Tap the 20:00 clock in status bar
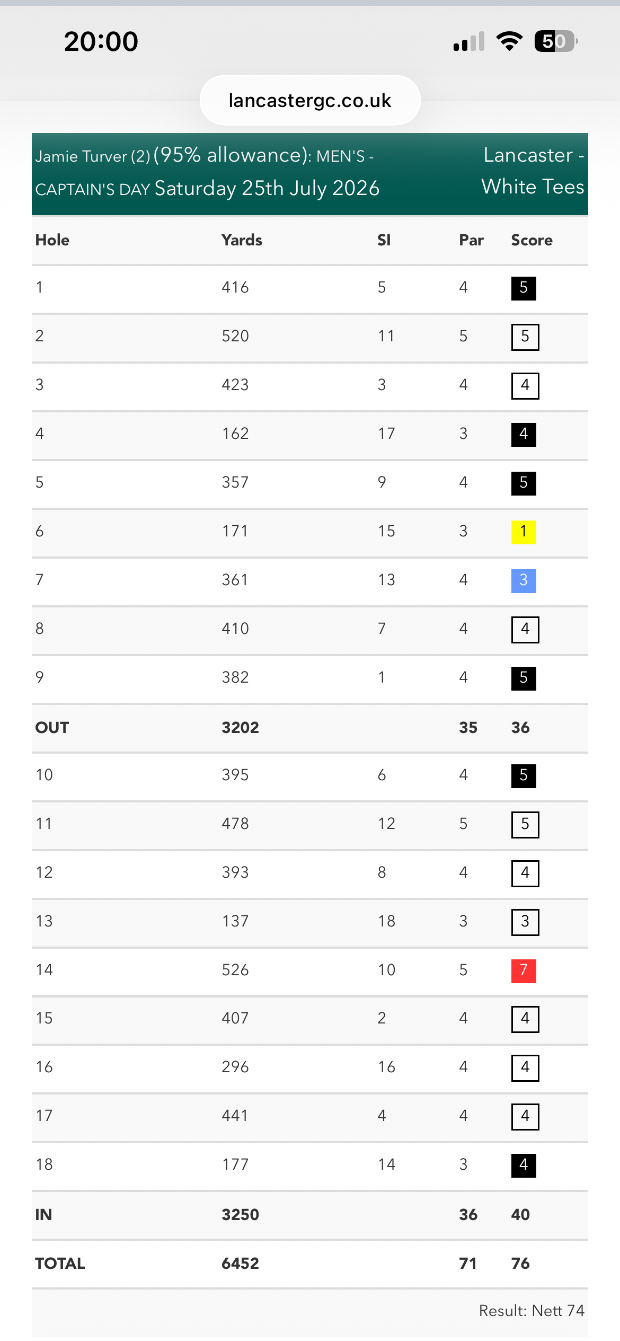This screenshot has width=620, height=1341. (x=101, y=41)
